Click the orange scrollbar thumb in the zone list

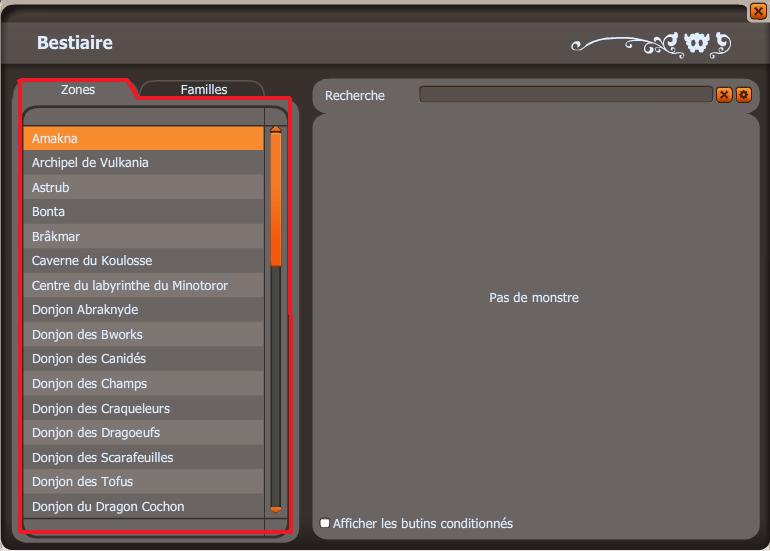(x=276, y=200)
